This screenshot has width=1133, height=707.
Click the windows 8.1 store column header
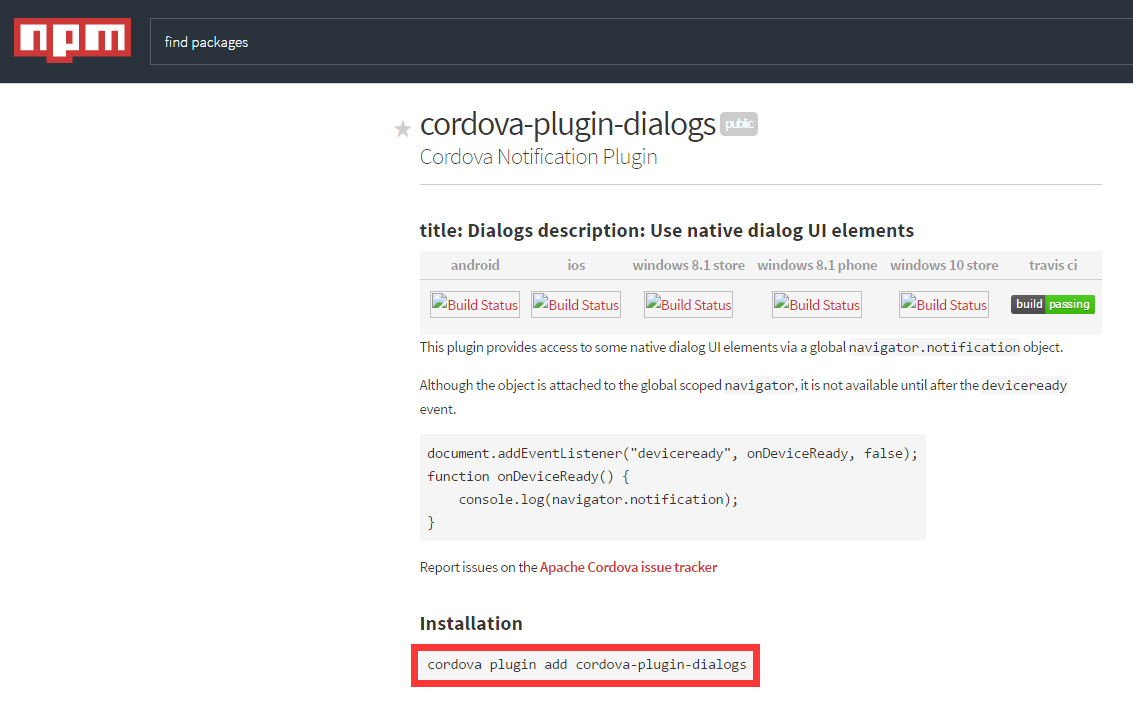coord(689,265)
